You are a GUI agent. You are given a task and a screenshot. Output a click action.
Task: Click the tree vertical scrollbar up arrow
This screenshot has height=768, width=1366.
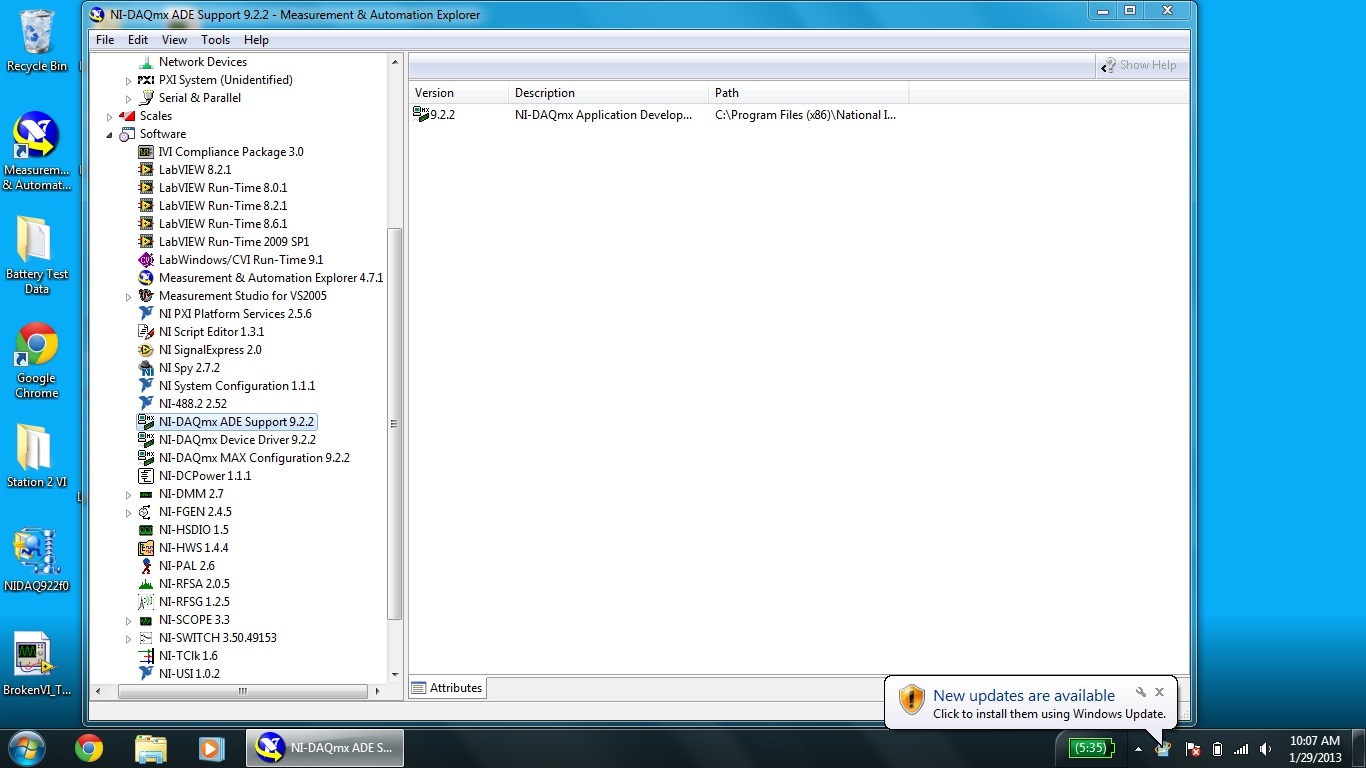click(395, 62)
